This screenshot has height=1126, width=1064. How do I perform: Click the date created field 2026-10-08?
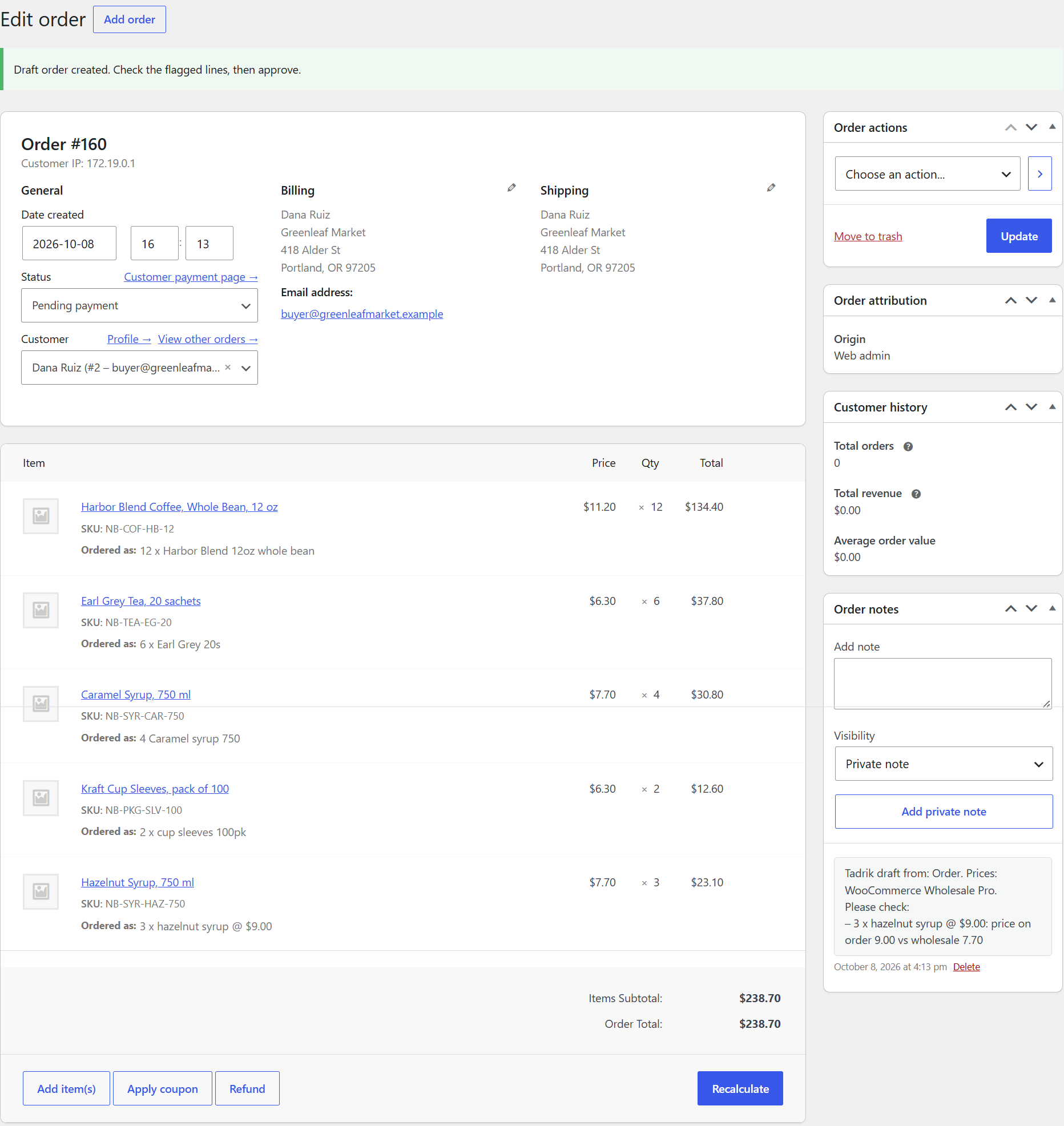tap(69, 244)
